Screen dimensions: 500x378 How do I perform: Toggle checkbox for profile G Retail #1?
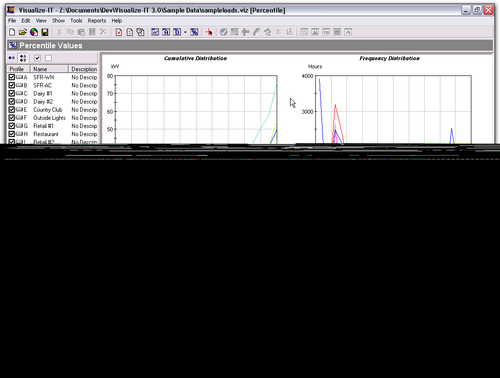pos(12,126)
